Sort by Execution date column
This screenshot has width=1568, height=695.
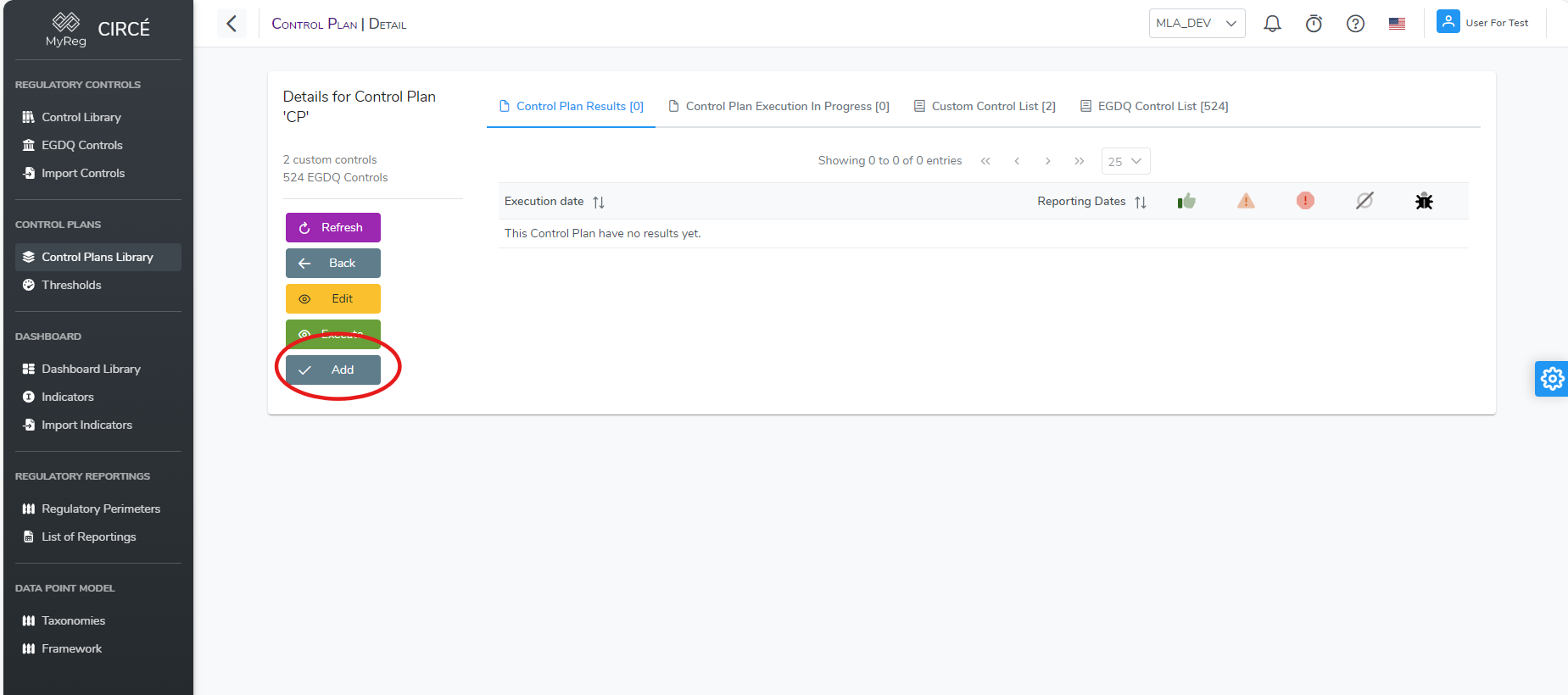pos(599,202)
